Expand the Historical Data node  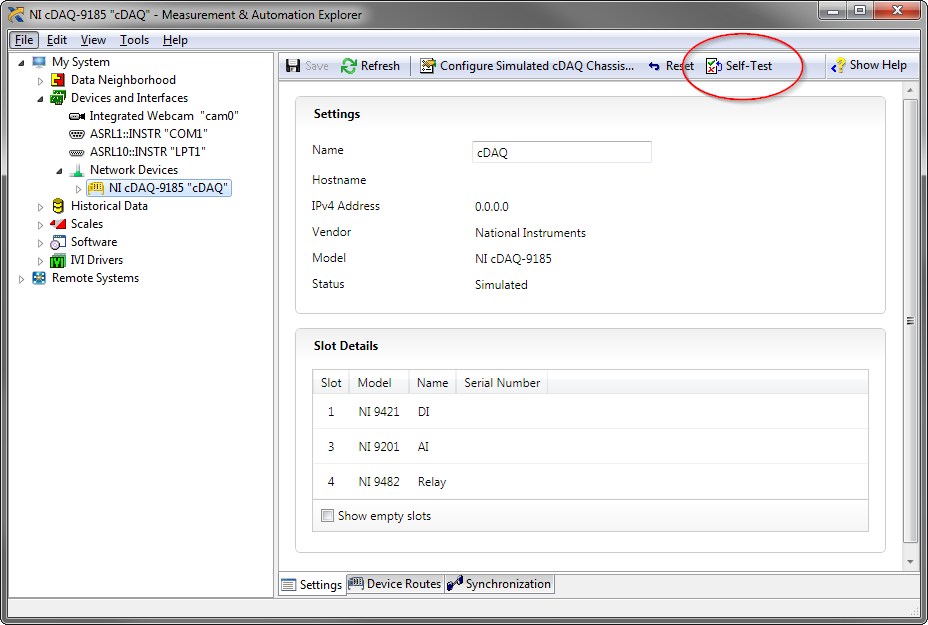coord(40,207)
